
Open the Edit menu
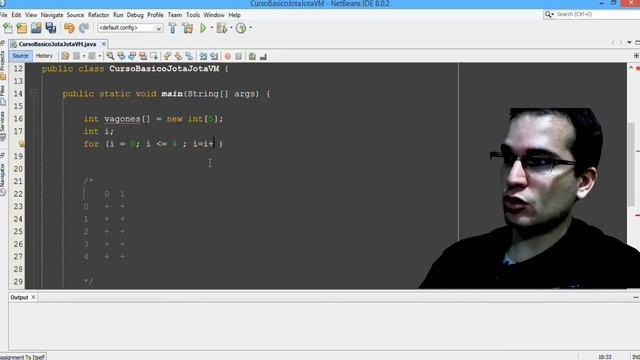click(16, 15)
